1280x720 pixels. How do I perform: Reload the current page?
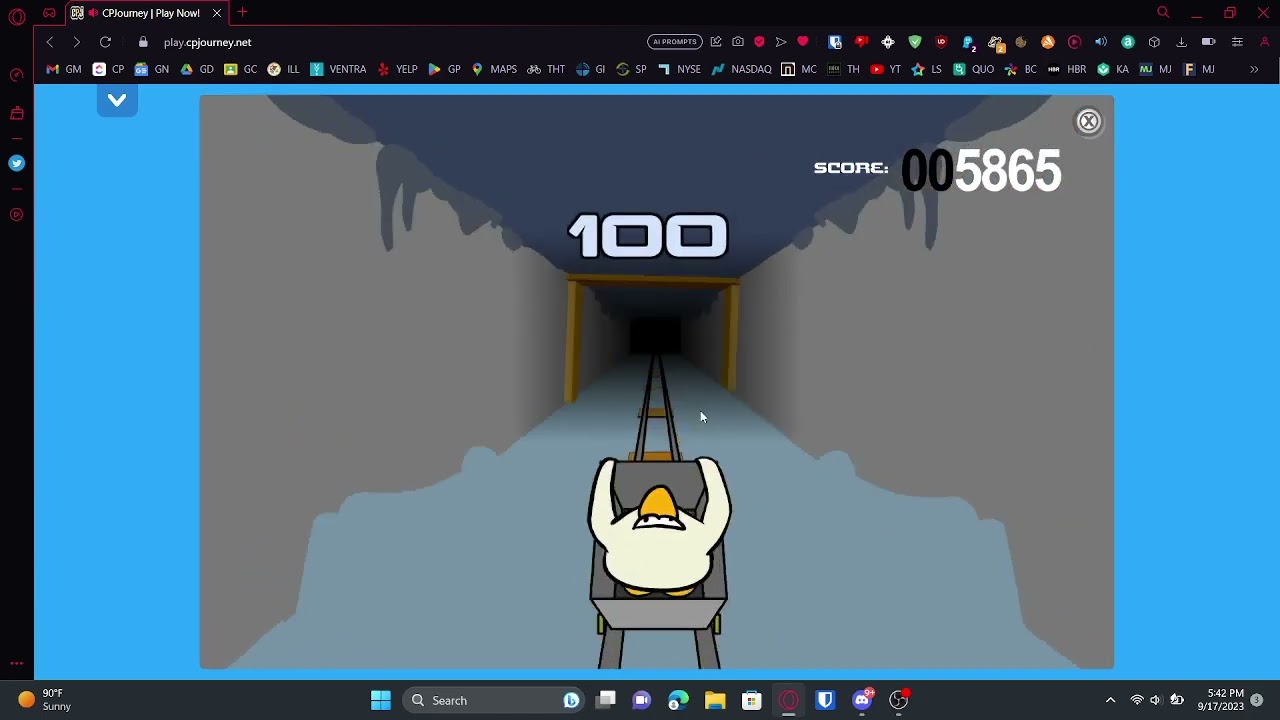pos(105,42)
